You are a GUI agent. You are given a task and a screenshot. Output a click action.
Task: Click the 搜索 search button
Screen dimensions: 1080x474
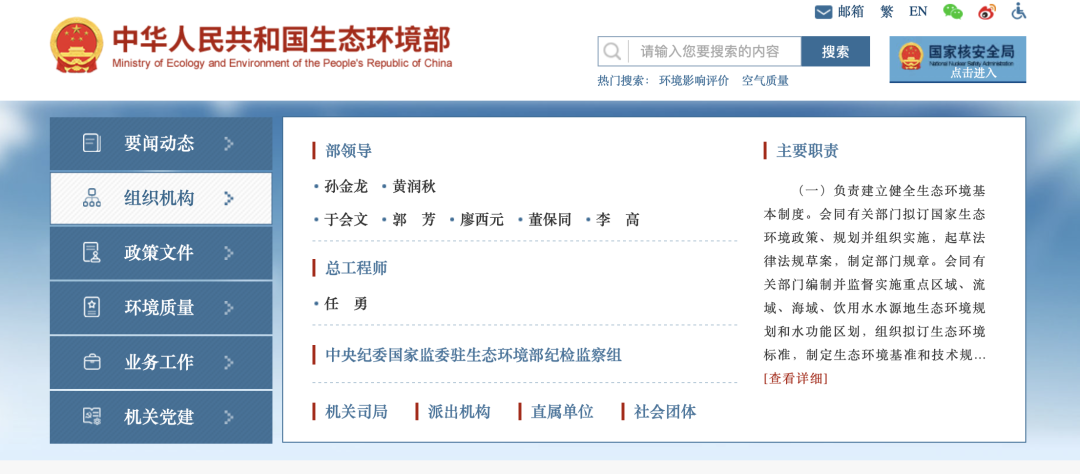click(835, 52)
